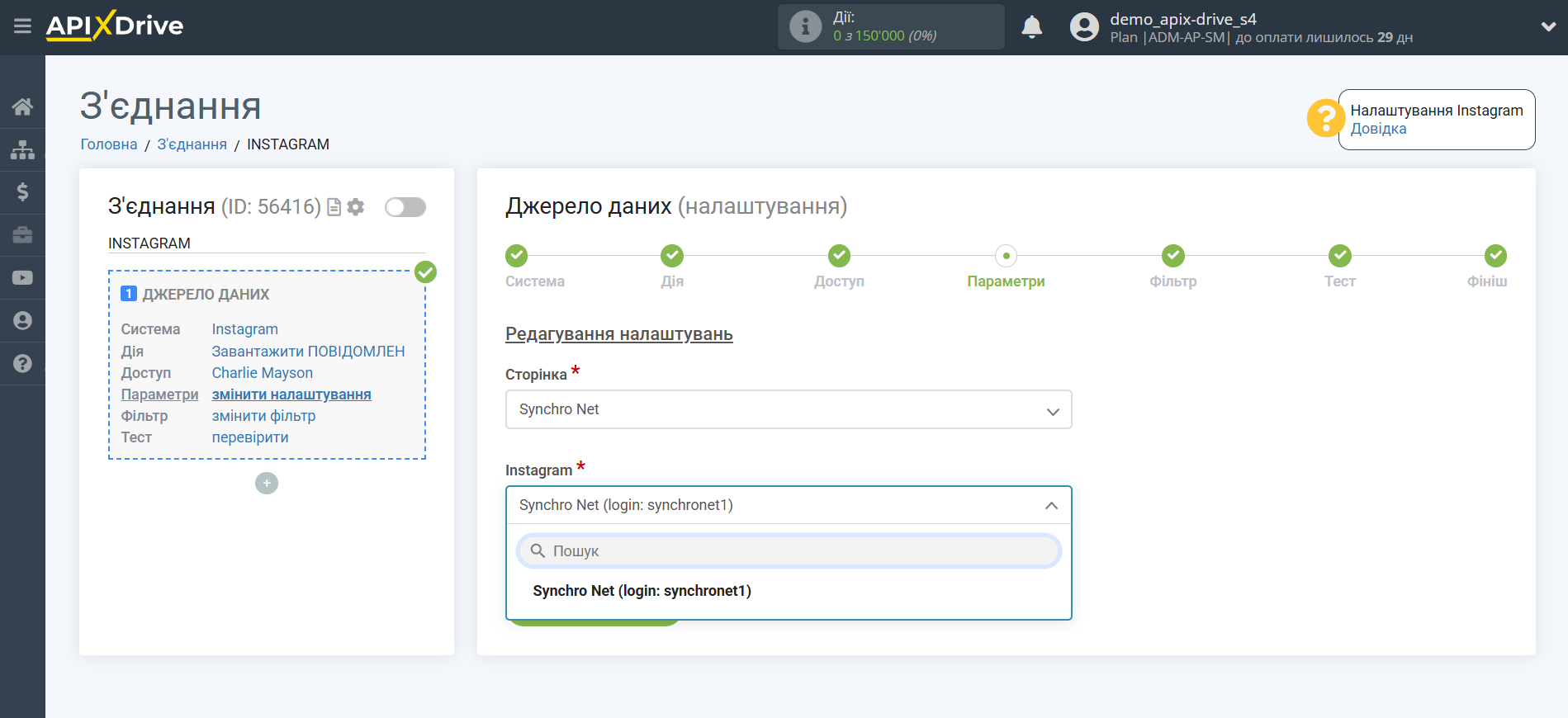This screenshot has height=718, width=1568.
Task: Click the З'єднання breadcrumb link
Action: [192, 144]
